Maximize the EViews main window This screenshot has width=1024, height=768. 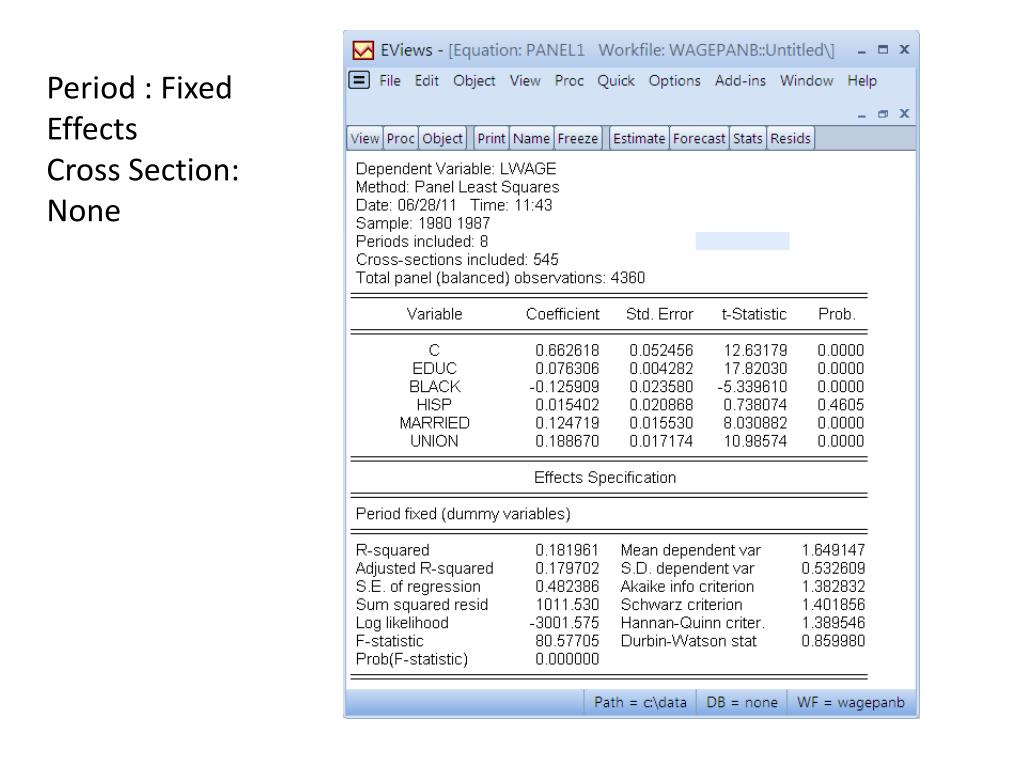[883, 50]
